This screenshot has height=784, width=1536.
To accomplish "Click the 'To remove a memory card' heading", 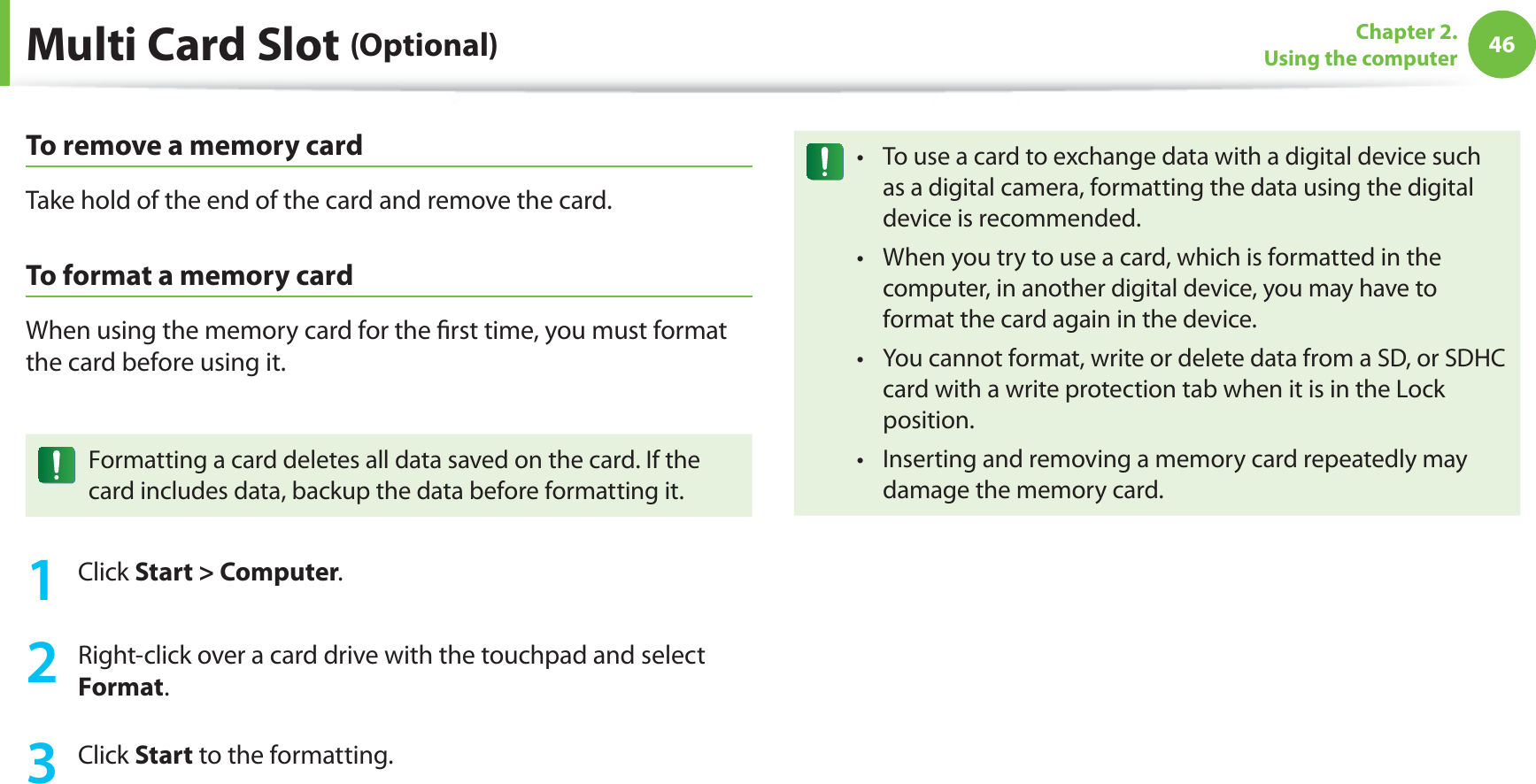I will coord(194,145).
